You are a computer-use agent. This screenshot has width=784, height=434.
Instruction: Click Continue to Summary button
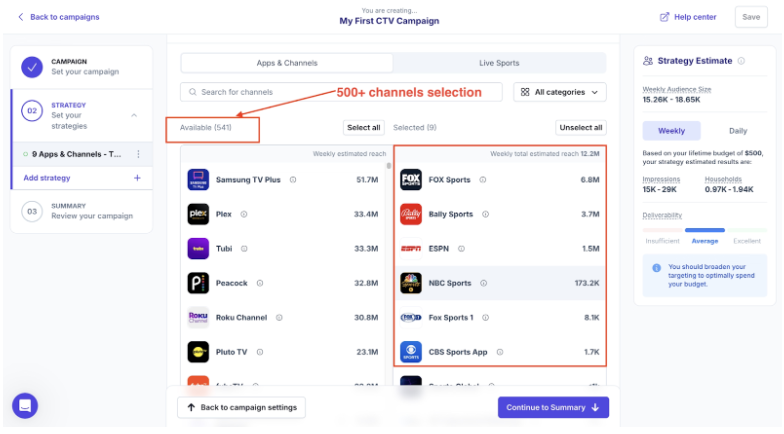(553, 408)
